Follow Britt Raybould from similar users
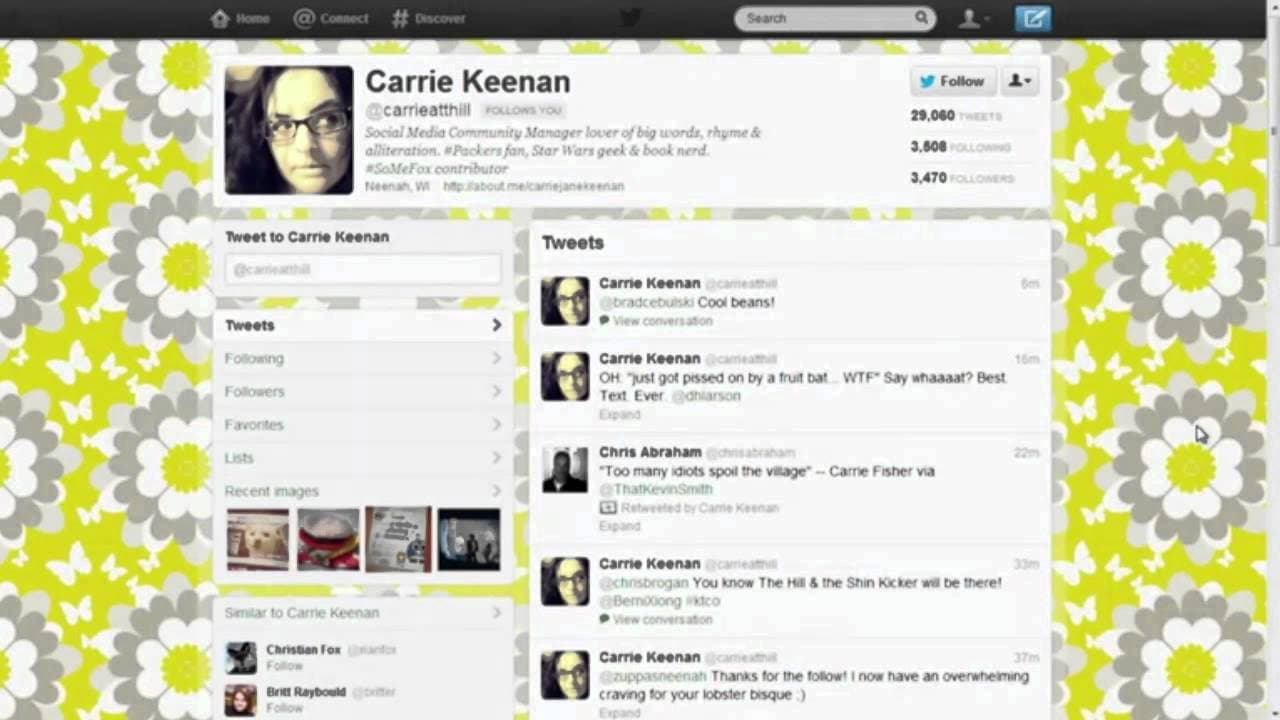Screen dimensions: 1280x720 [x=284, y=708]
